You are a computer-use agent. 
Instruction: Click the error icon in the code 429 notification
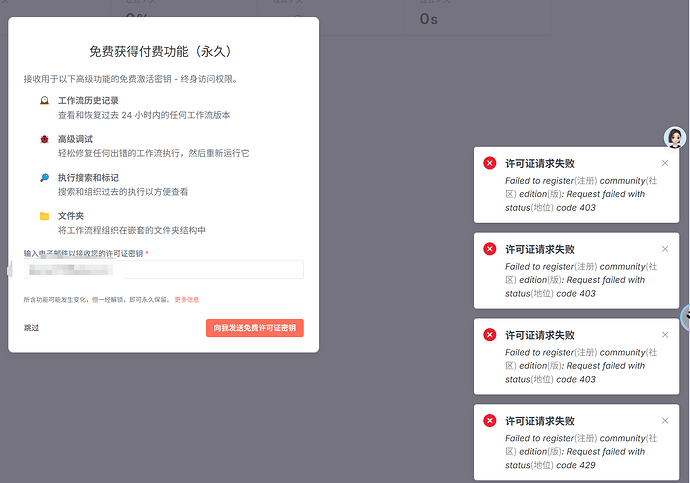489,420
